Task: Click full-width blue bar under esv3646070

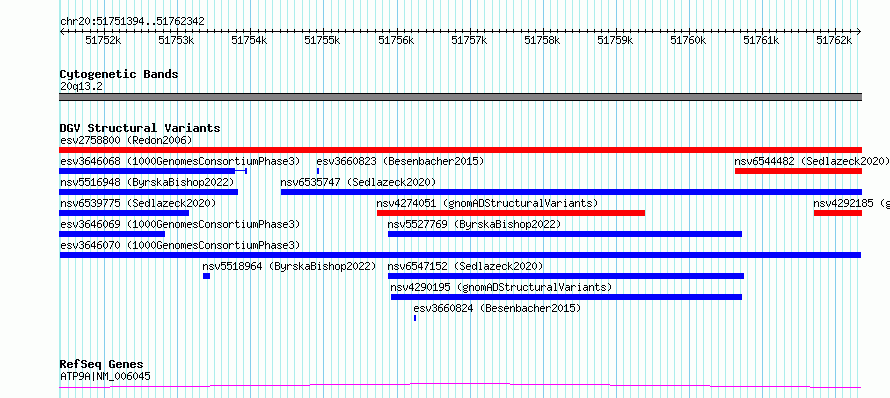Action: (x=460, y=254)
